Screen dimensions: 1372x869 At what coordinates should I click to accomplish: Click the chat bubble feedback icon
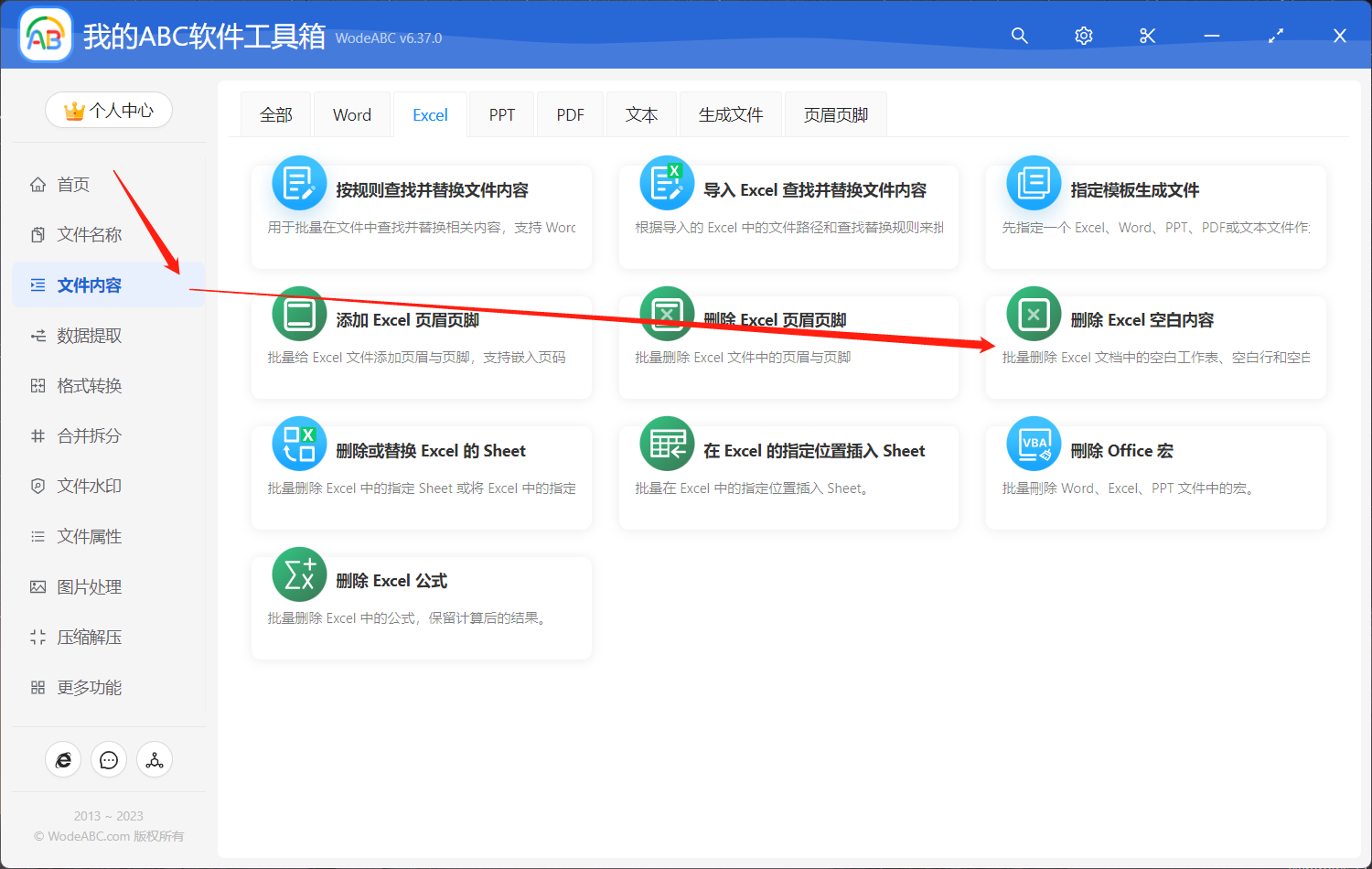109,760
